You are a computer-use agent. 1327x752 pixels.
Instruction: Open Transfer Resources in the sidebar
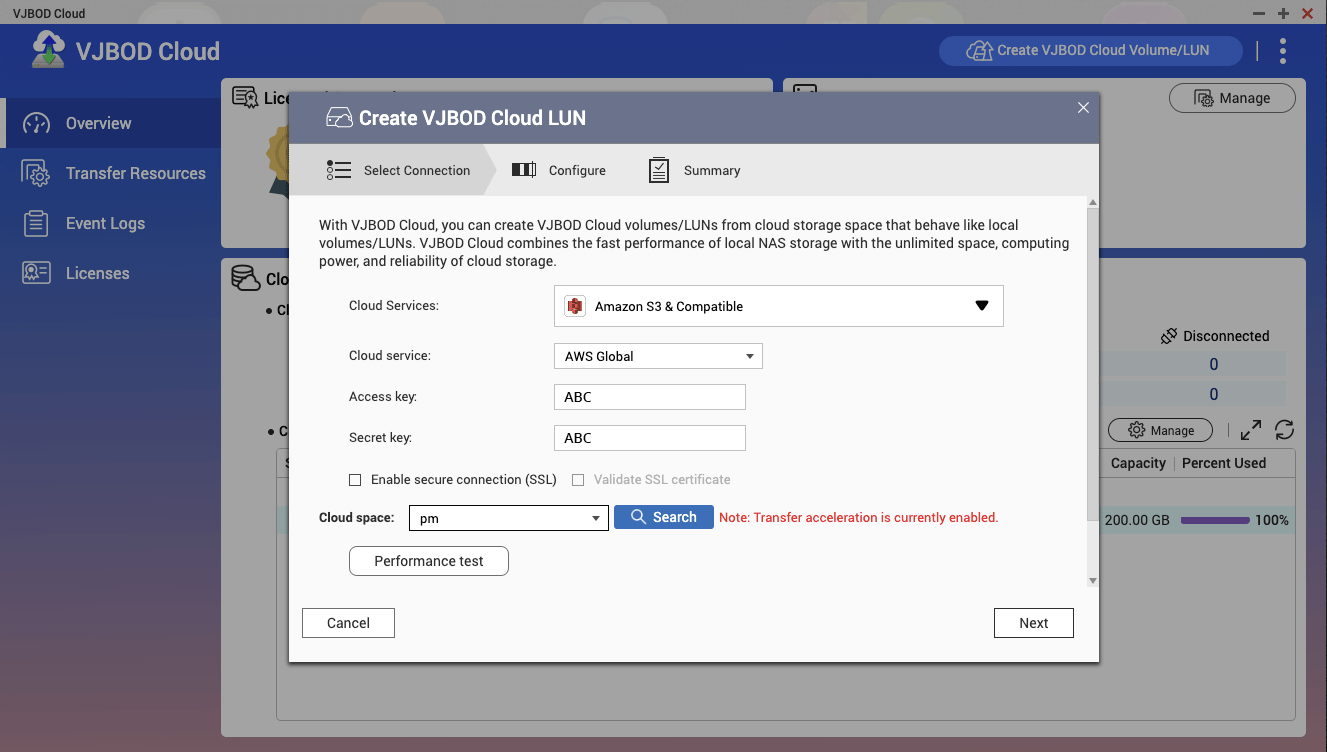(x=135, y=173)
